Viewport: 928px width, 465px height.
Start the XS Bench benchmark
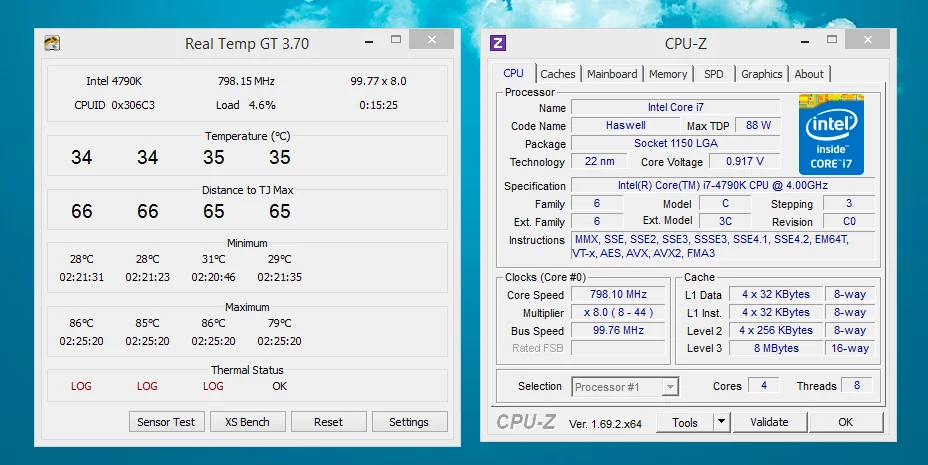pyautogui.click(x=247, y=422)
